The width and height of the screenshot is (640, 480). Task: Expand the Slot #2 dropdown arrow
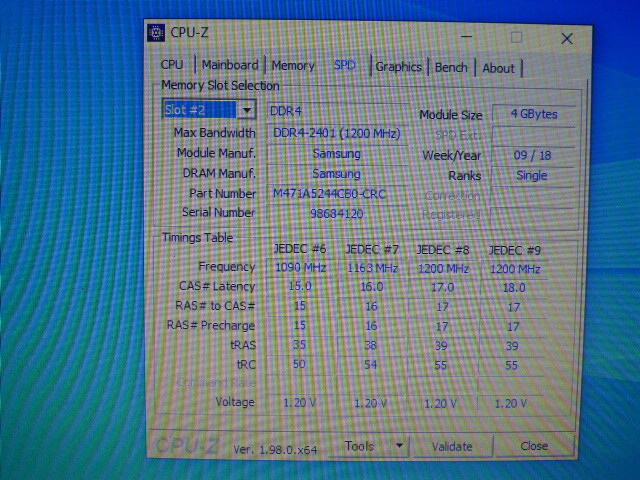pos(247,110)
